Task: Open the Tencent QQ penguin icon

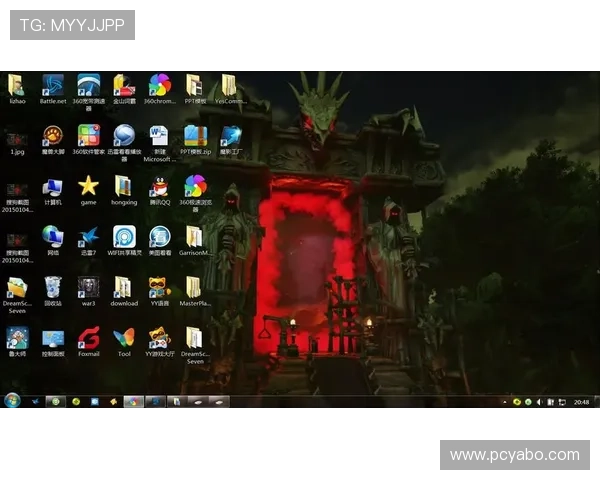Action: pyautogui.click(x=159, y=186)
